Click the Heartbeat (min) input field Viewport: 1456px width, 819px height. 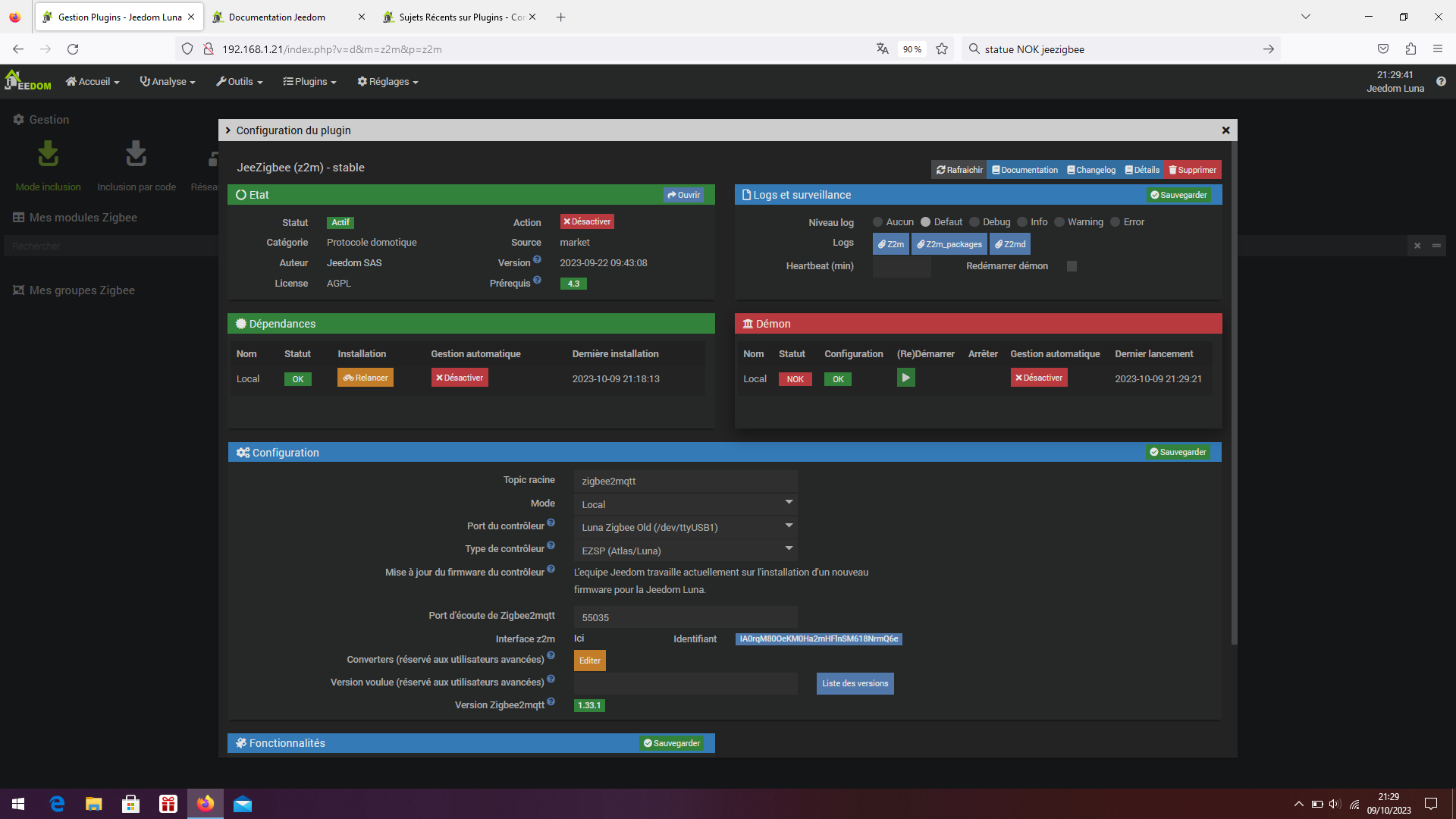[x=902, y=267]
